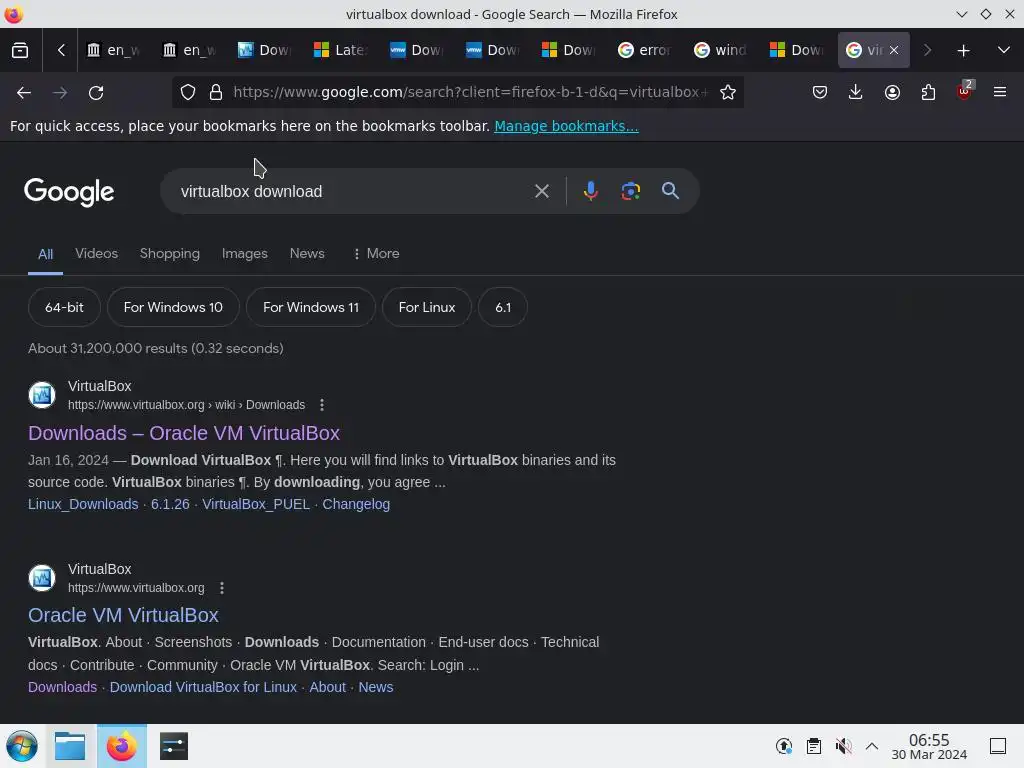Open Firefox hamburger application menu
The height and width of the screenshot is (768, 1024).
pos(1000,93)
